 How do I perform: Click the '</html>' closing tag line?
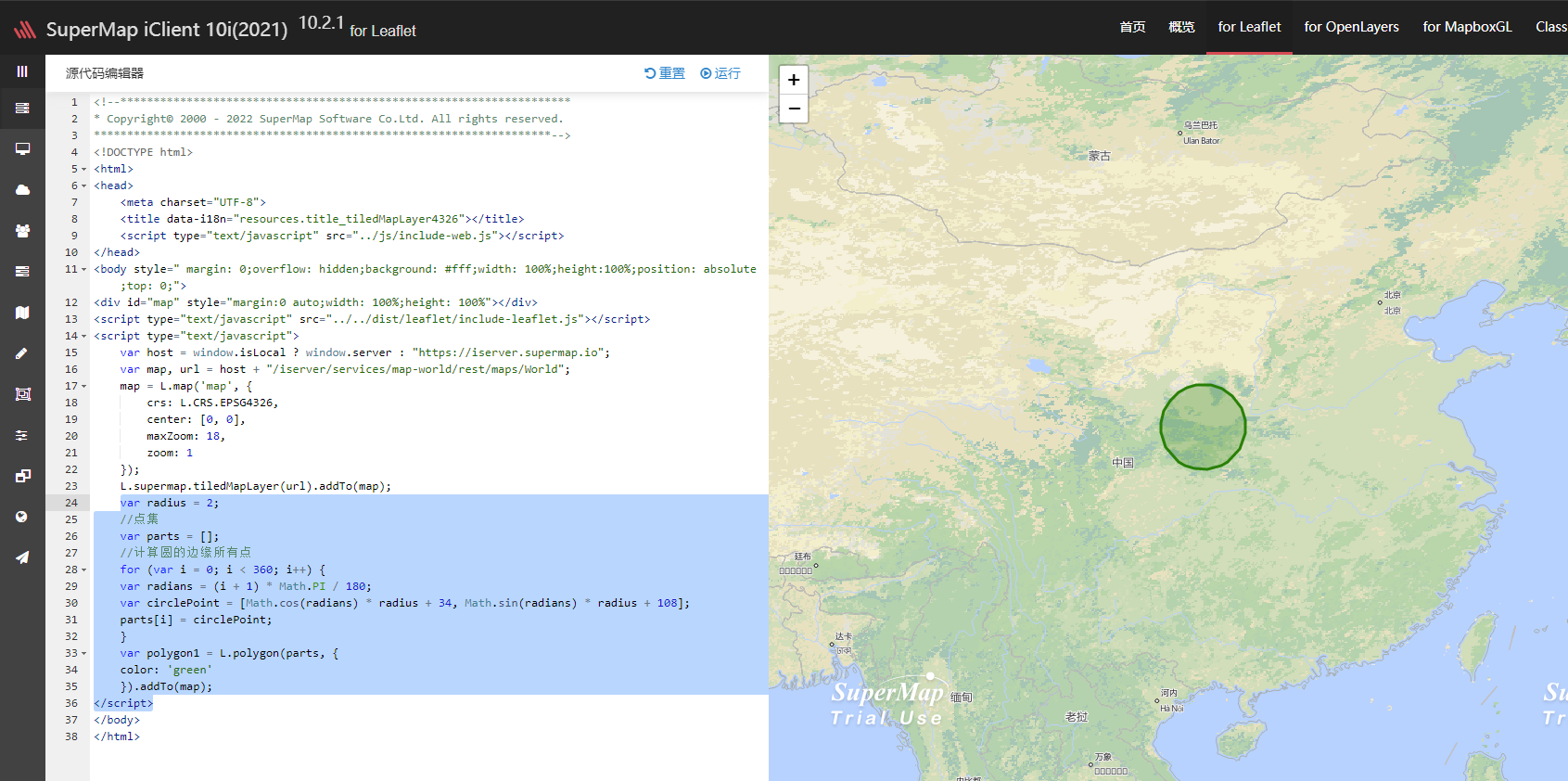pyautogui.click(x=117, y=736)
